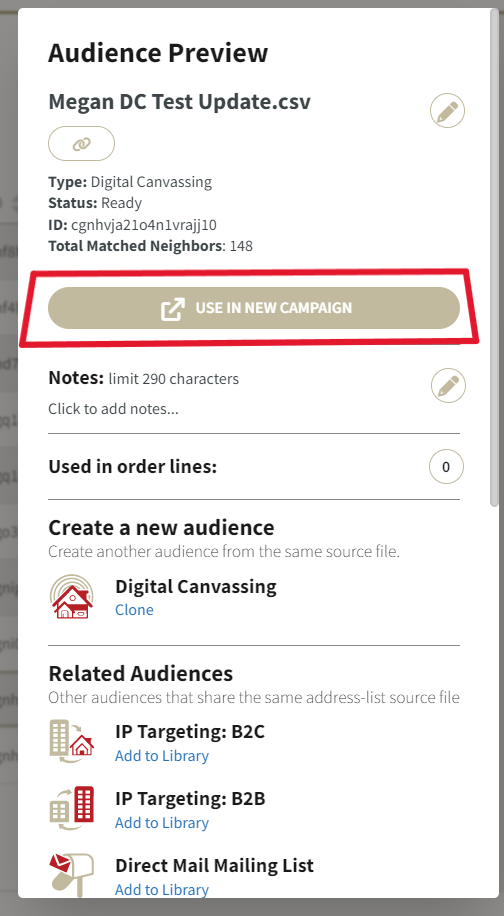The height and width of the screenshot is (916, 504).
Task: Click the Digital Canvassing house icon
Action: point(72,596)
